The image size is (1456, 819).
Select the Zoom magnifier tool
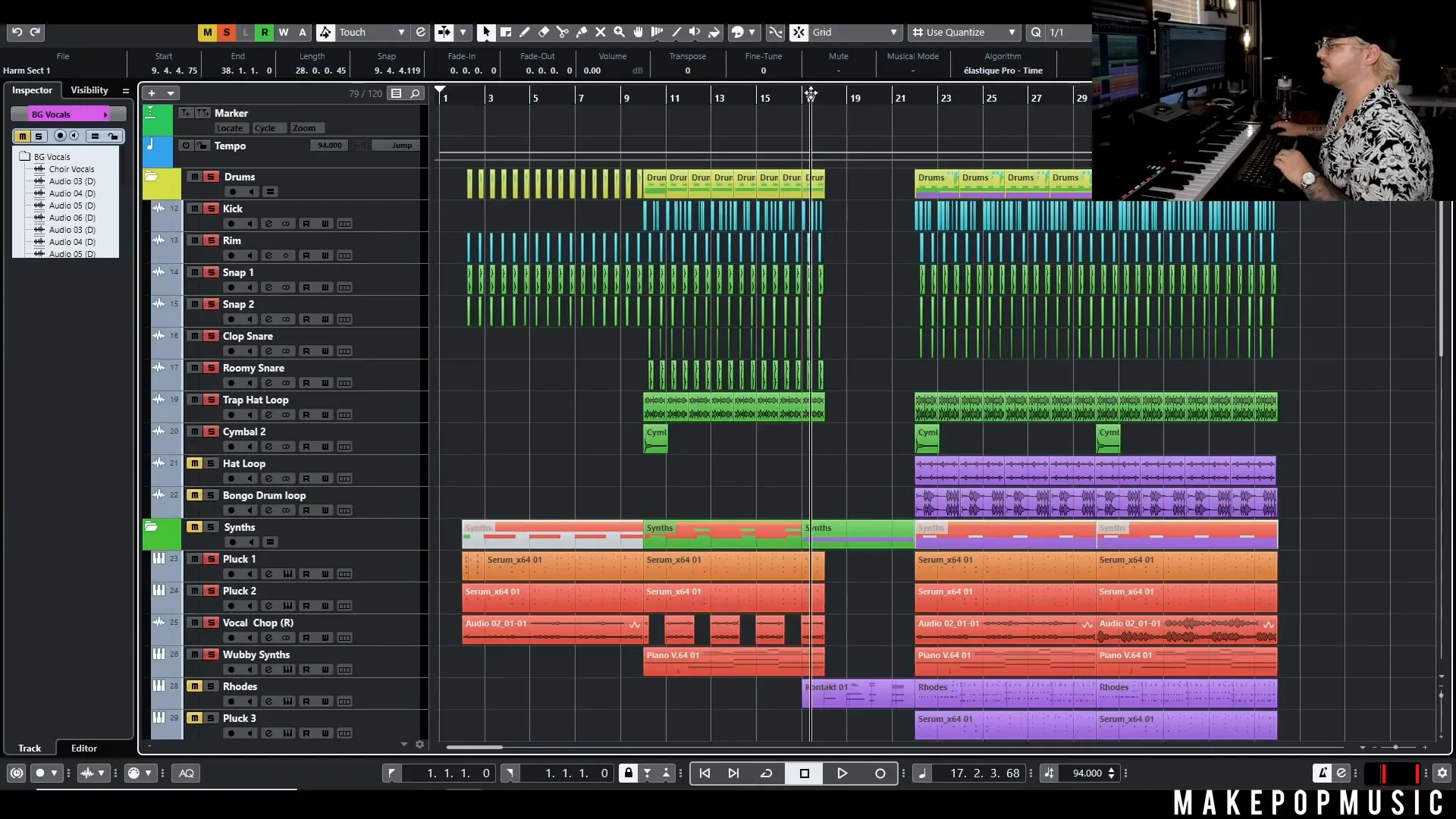(x=620, y=32)
